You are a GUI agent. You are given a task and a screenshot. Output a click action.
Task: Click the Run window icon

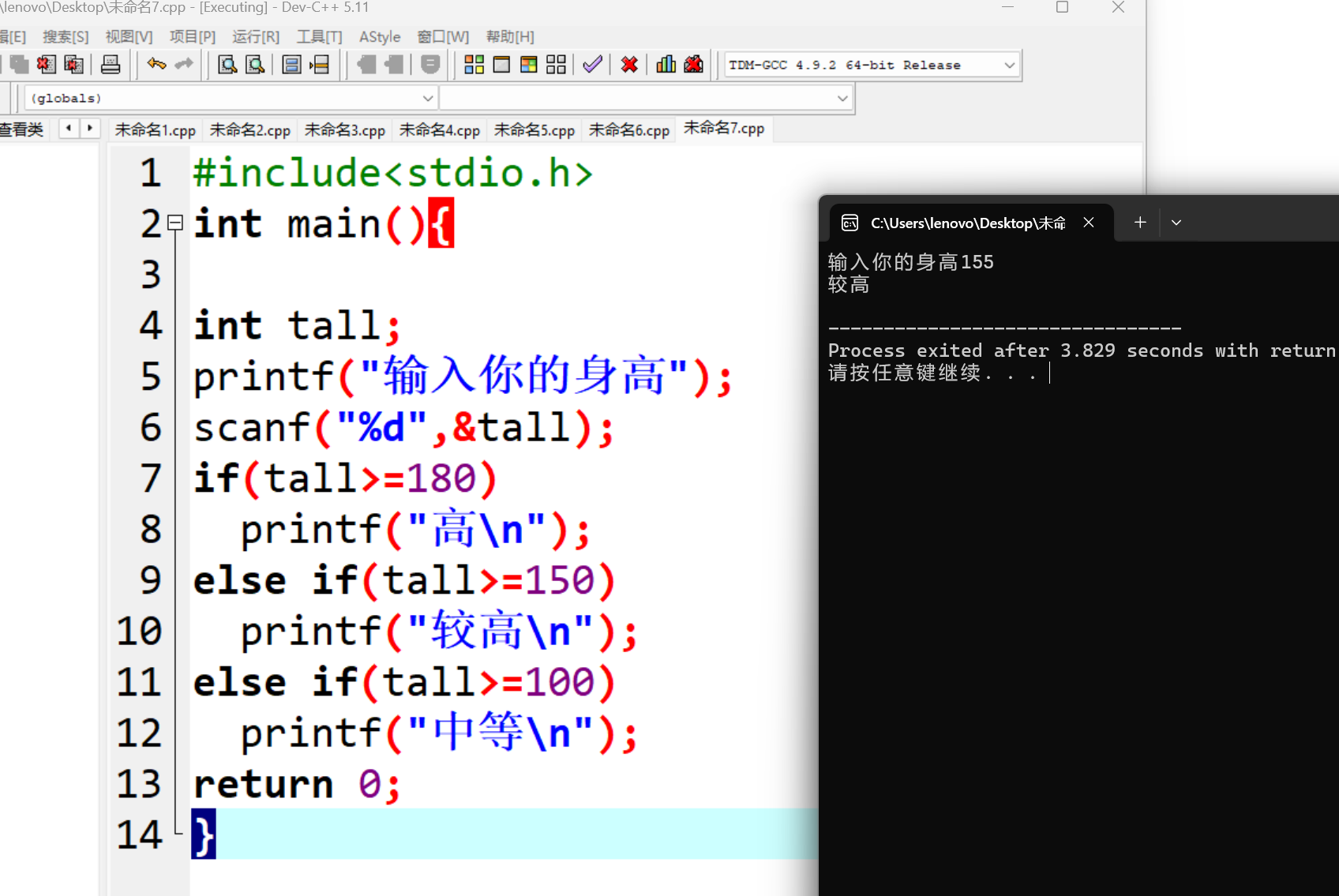pos(501,65)
